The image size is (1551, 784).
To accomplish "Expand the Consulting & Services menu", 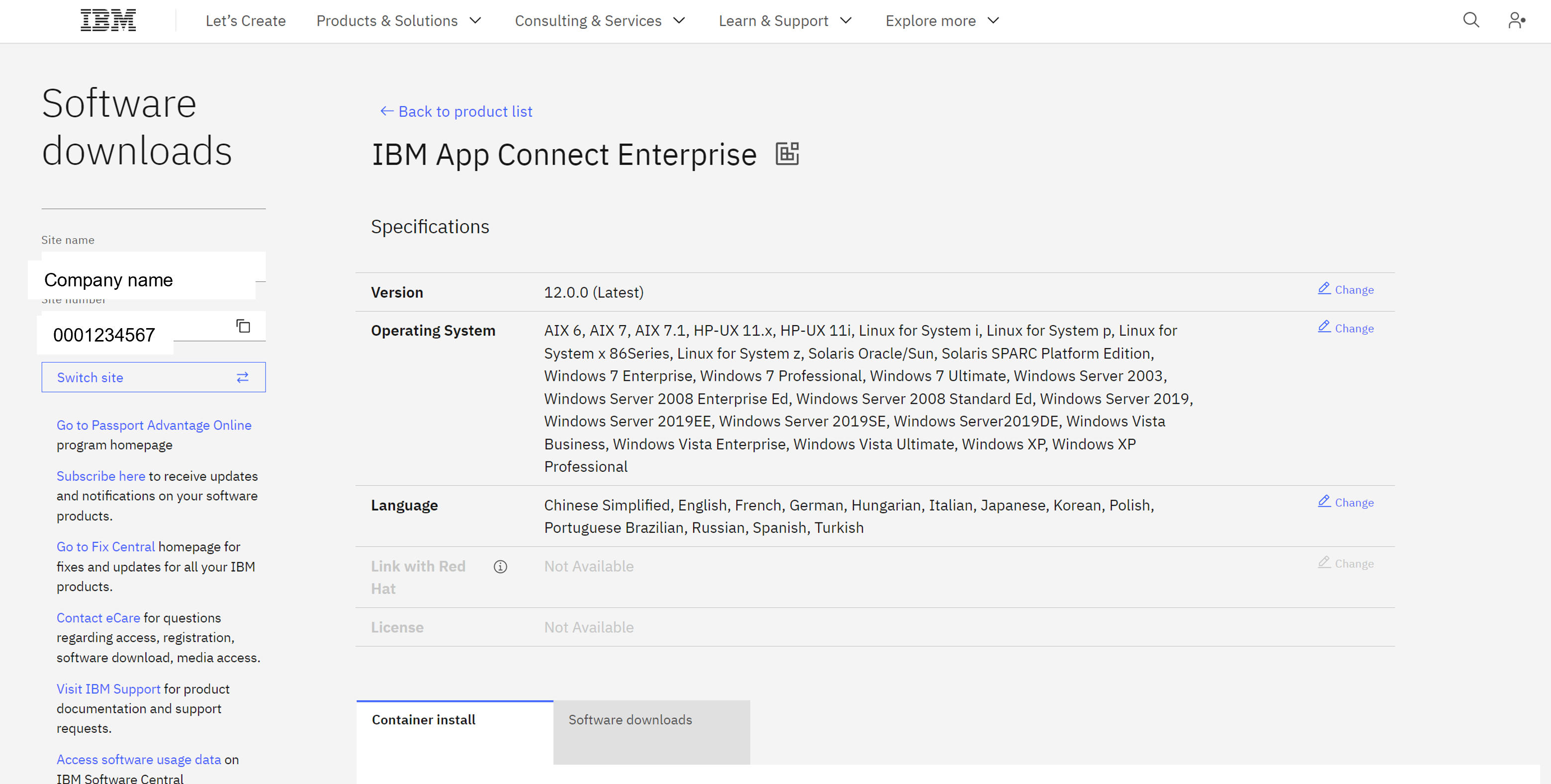I will click(x=600, y=20).
